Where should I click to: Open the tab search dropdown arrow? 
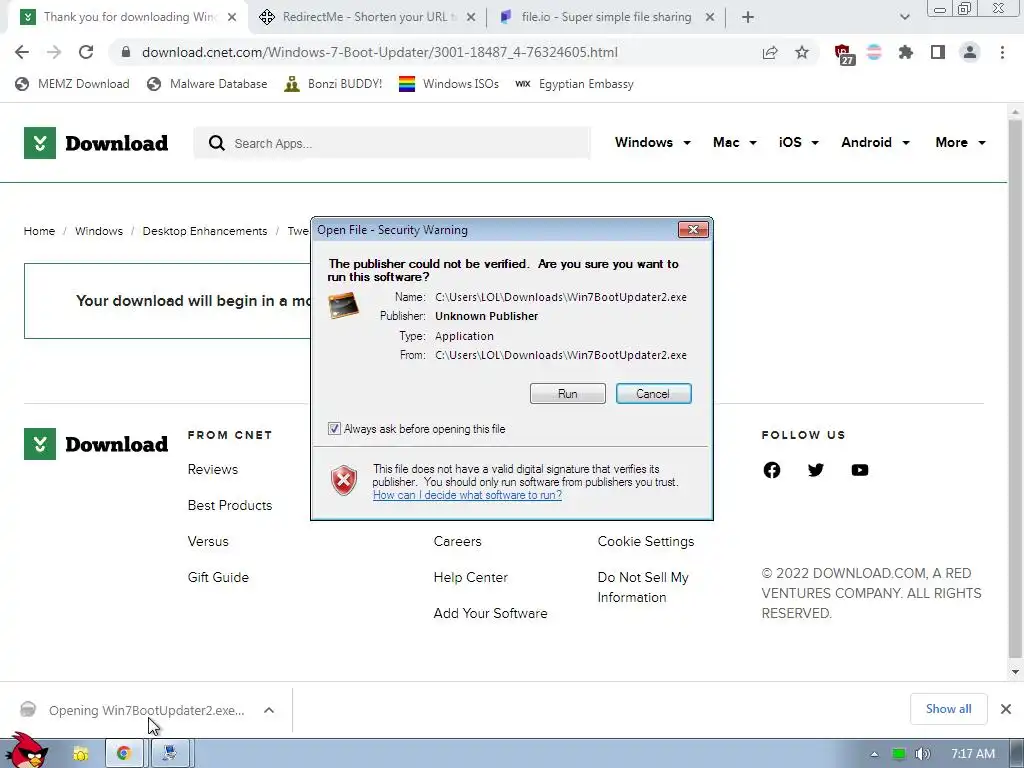coord(904,17)
